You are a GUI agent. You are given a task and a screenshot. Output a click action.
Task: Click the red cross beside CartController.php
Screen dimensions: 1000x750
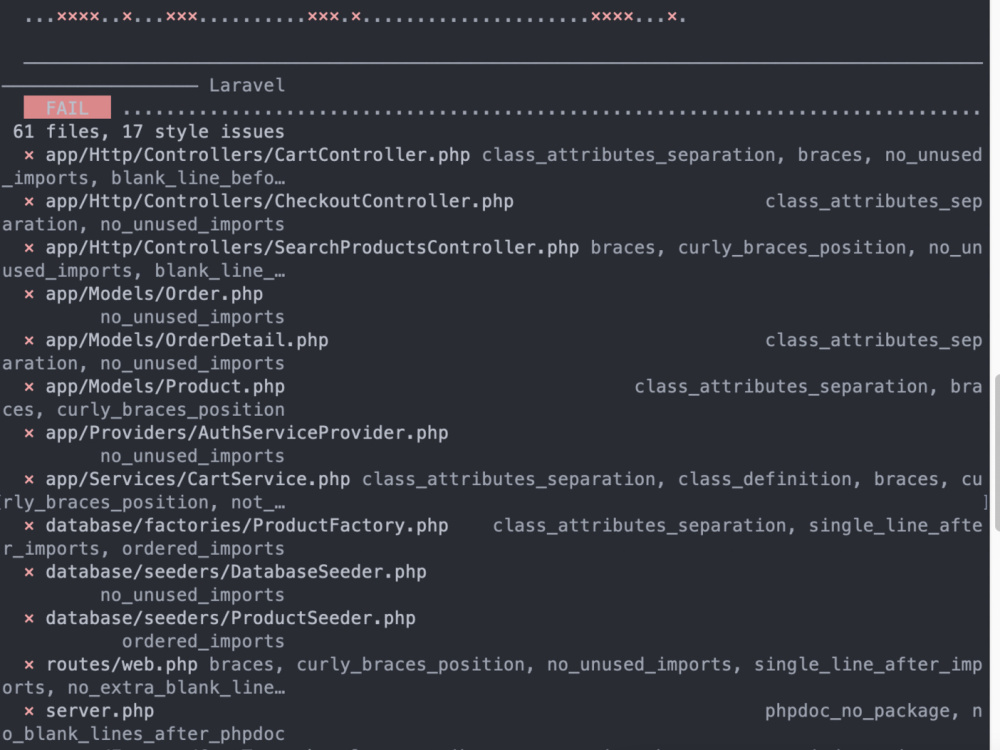pyautogui.click(x=29, y=155)
